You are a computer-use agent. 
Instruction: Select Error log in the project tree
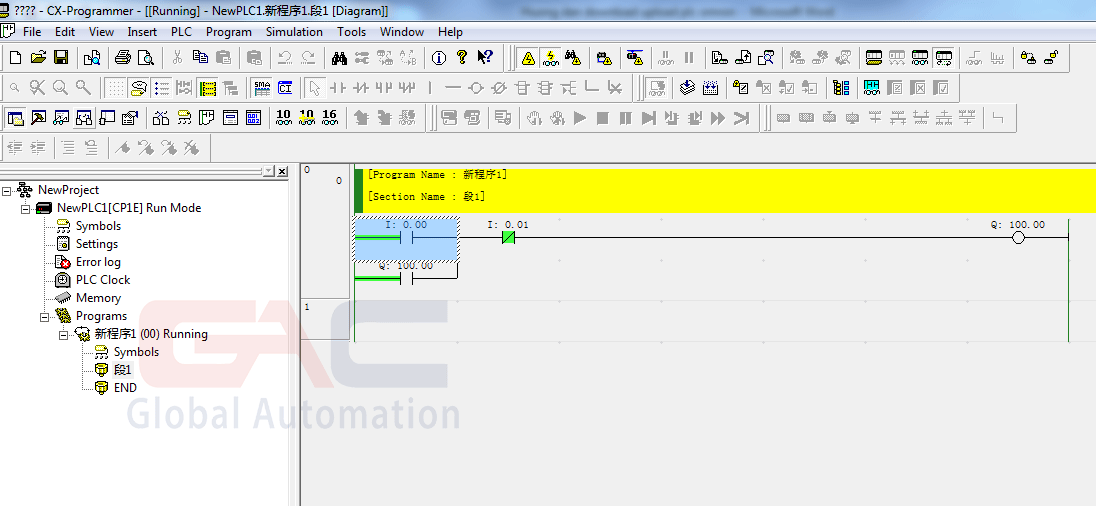coord(98,262)
